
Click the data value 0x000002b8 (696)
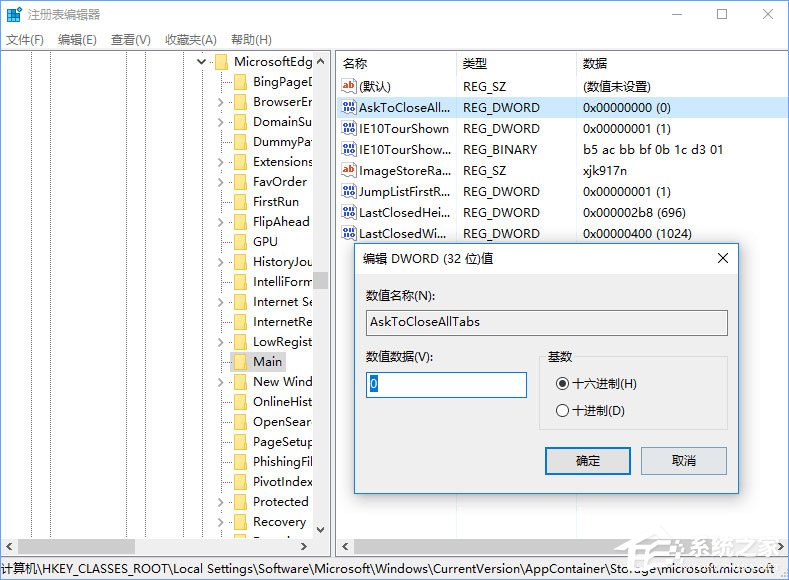(x=634, y=213)
